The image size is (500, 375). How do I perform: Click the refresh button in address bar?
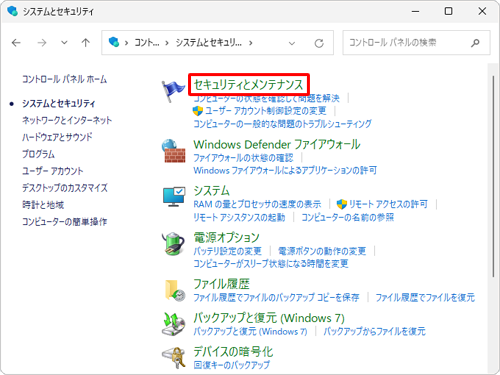coord(319,43)
